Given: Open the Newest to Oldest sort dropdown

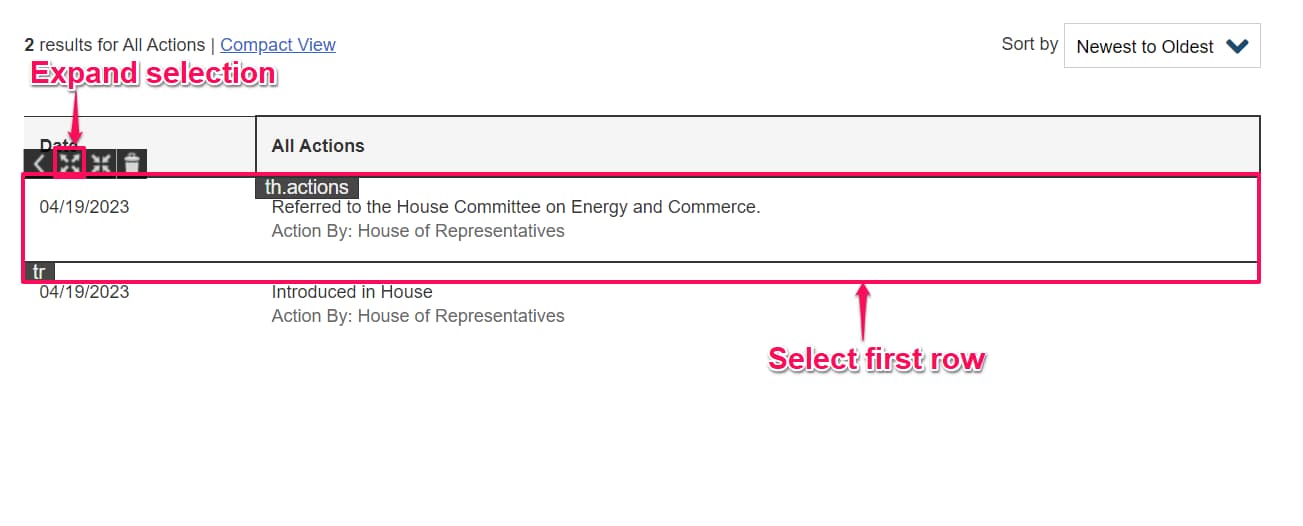Looking at the screenshot, I should tap(1162, 47).
